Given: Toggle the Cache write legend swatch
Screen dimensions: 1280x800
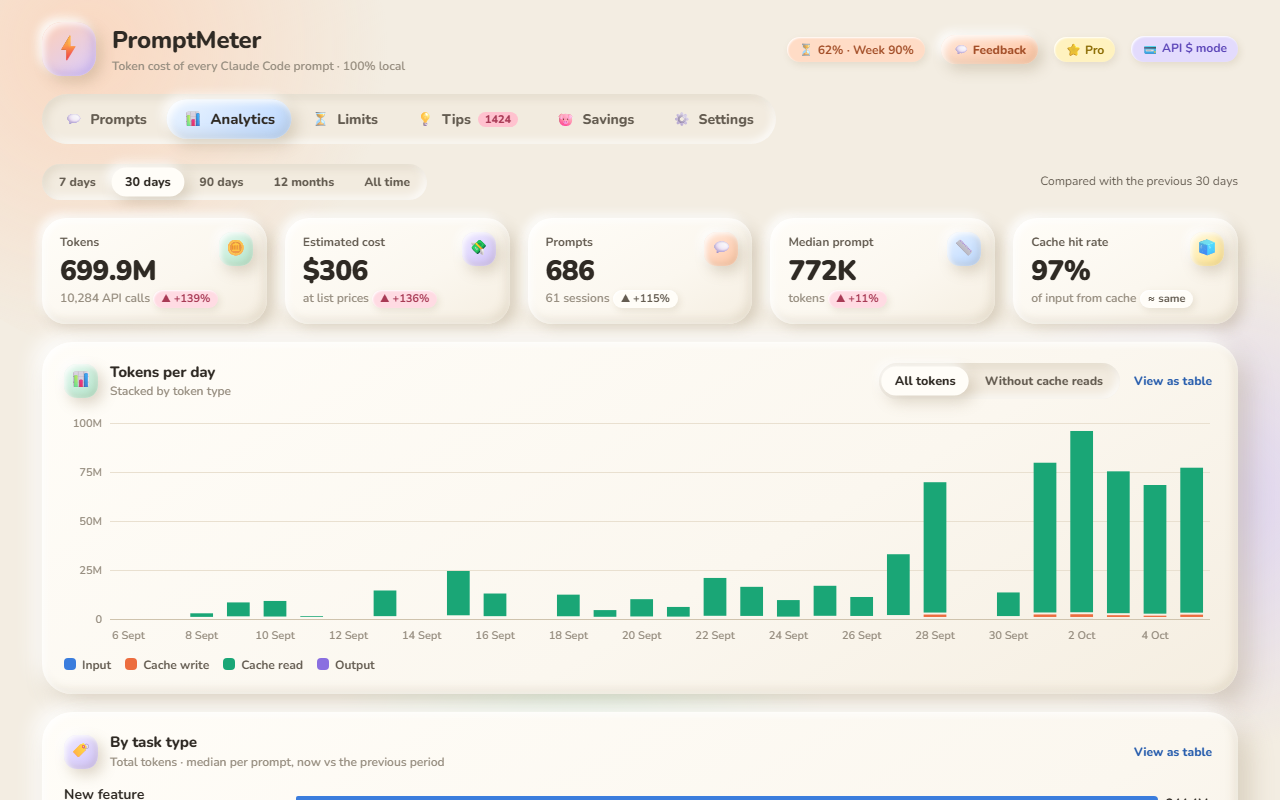Looking at the screenshot, I should tap(131, 664).
